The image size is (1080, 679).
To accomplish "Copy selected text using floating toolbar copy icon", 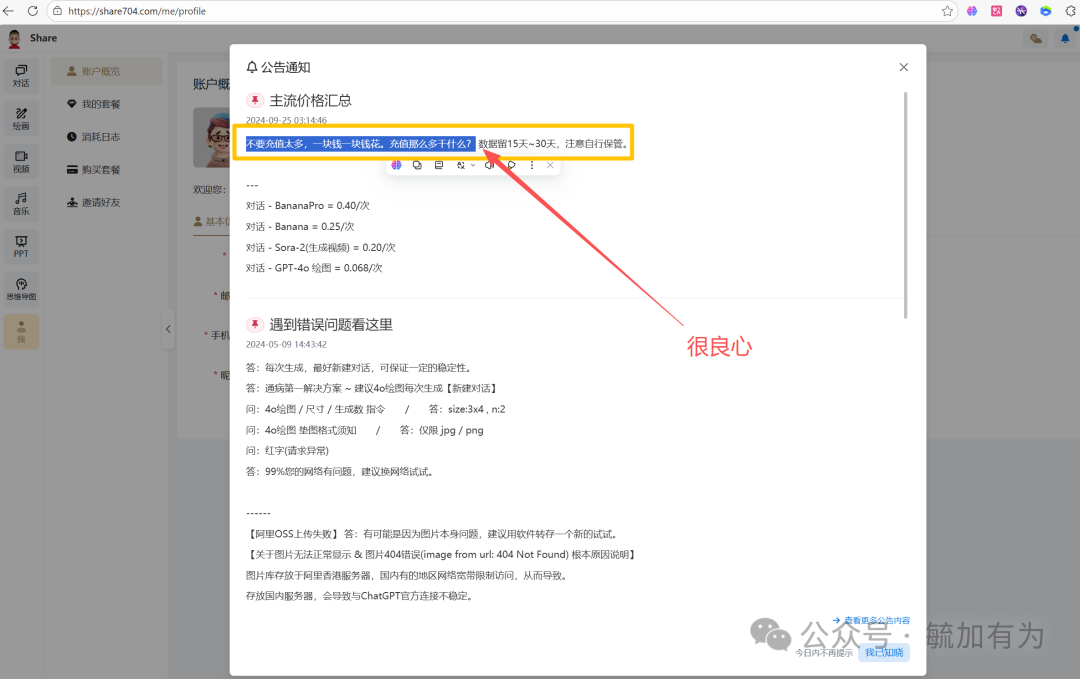I will 417,165.
